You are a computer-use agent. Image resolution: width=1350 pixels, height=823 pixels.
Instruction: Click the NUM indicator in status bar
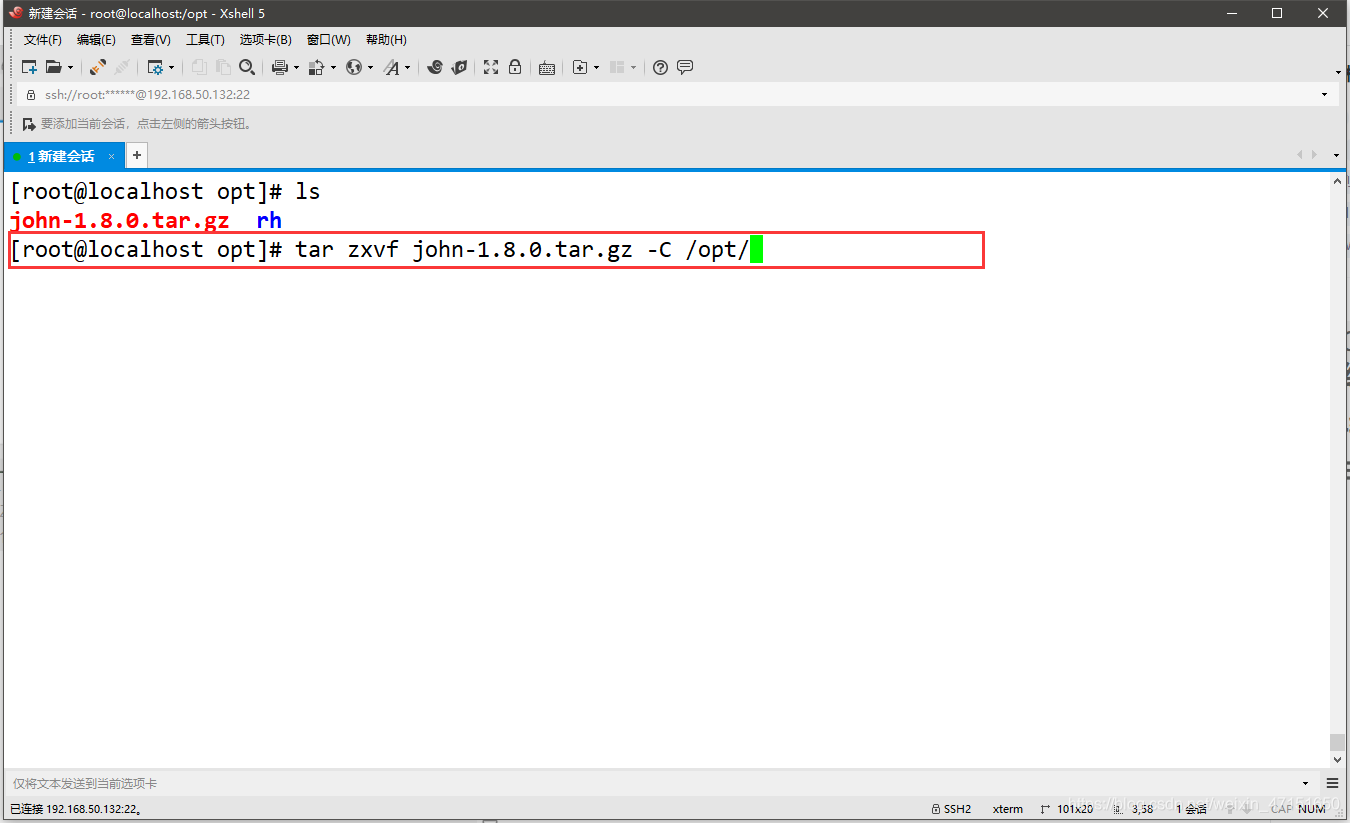(1312, 809)
